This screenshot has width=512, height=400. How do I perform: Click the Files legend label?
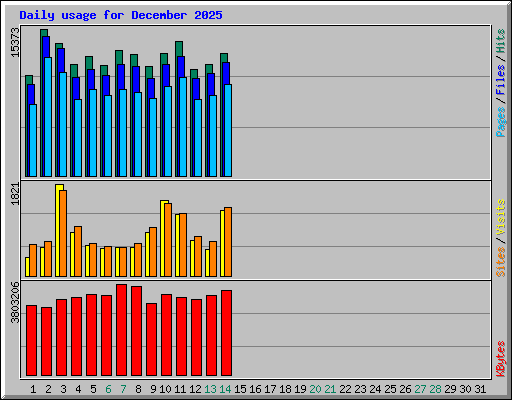(x=501, y=80)
